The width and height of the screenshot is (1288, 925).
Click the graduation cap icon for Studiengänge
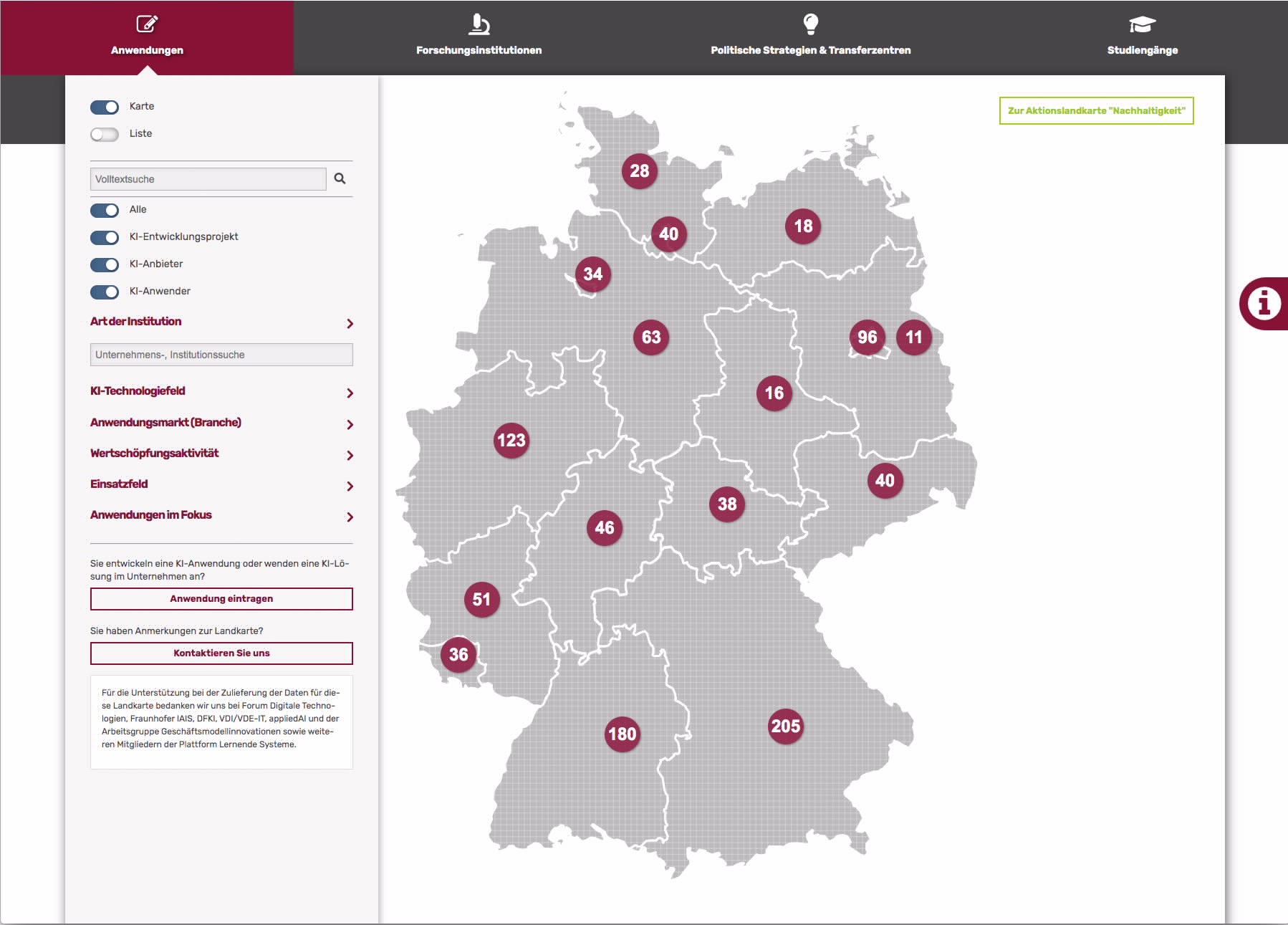click(1142, 24)
